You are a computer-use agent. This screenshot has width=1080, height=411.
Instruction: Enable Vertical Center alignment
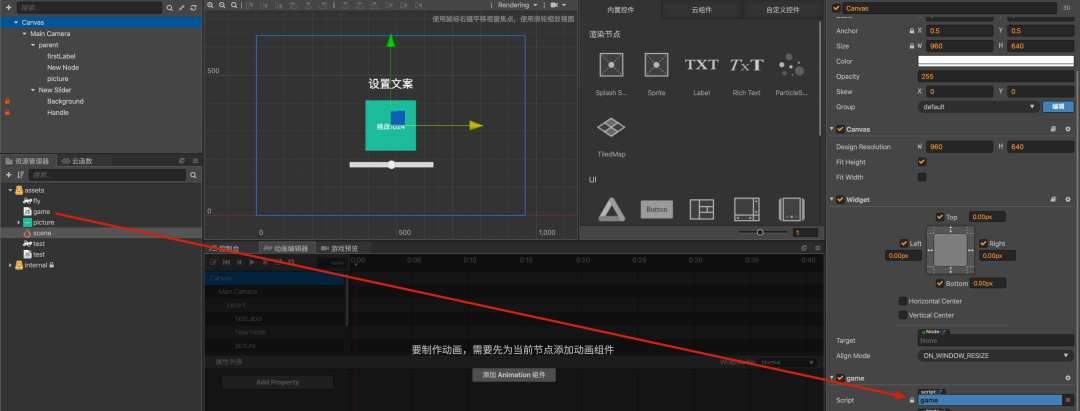(x=902, y=315)
